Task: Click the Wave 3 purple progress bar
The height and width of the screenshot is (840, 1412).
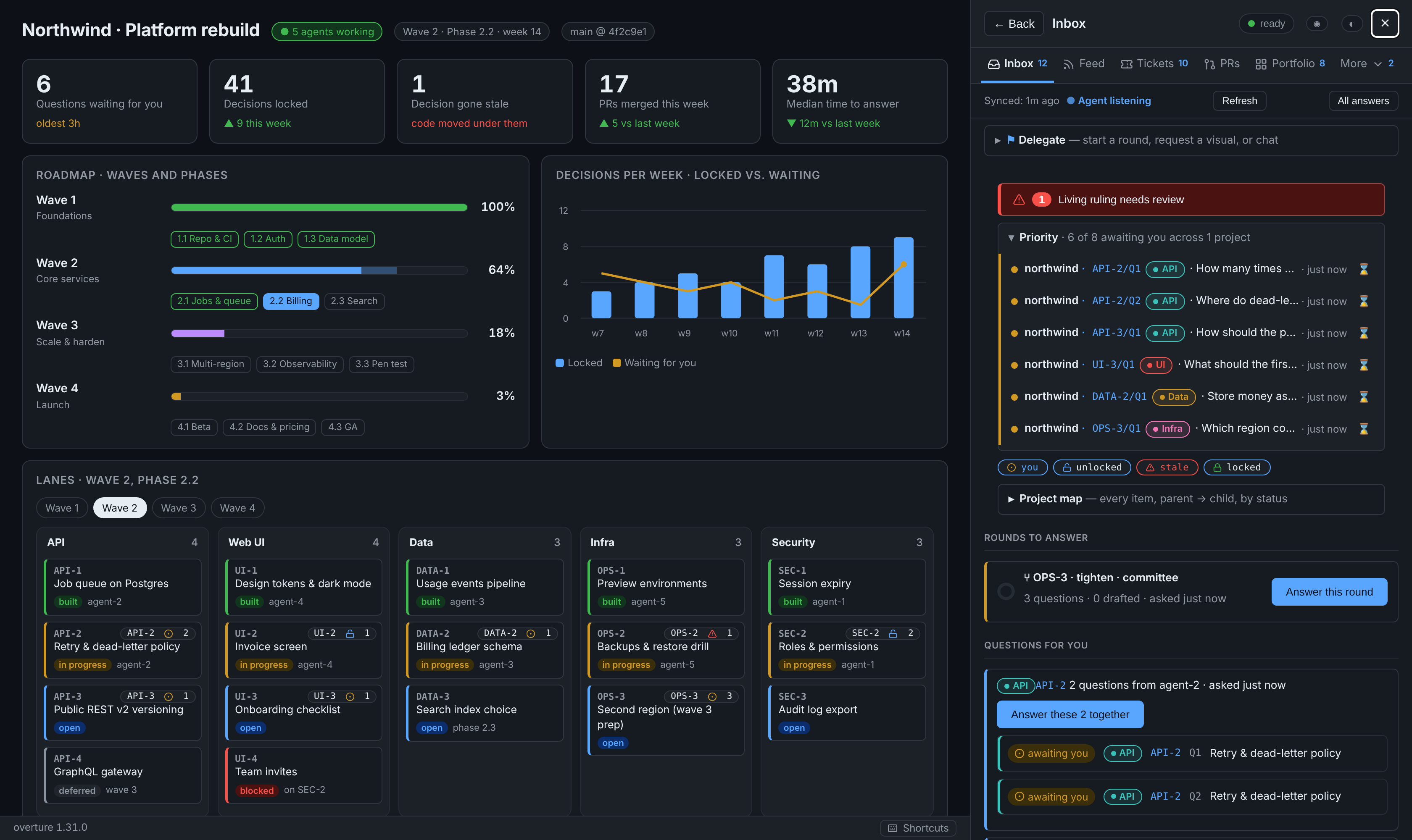Action: (198, 333)
